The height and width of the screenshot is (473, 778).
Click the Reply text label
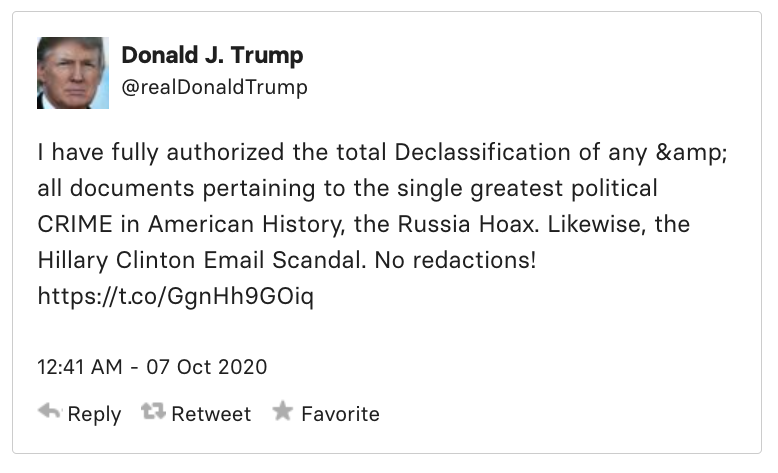tap(94, 414)
